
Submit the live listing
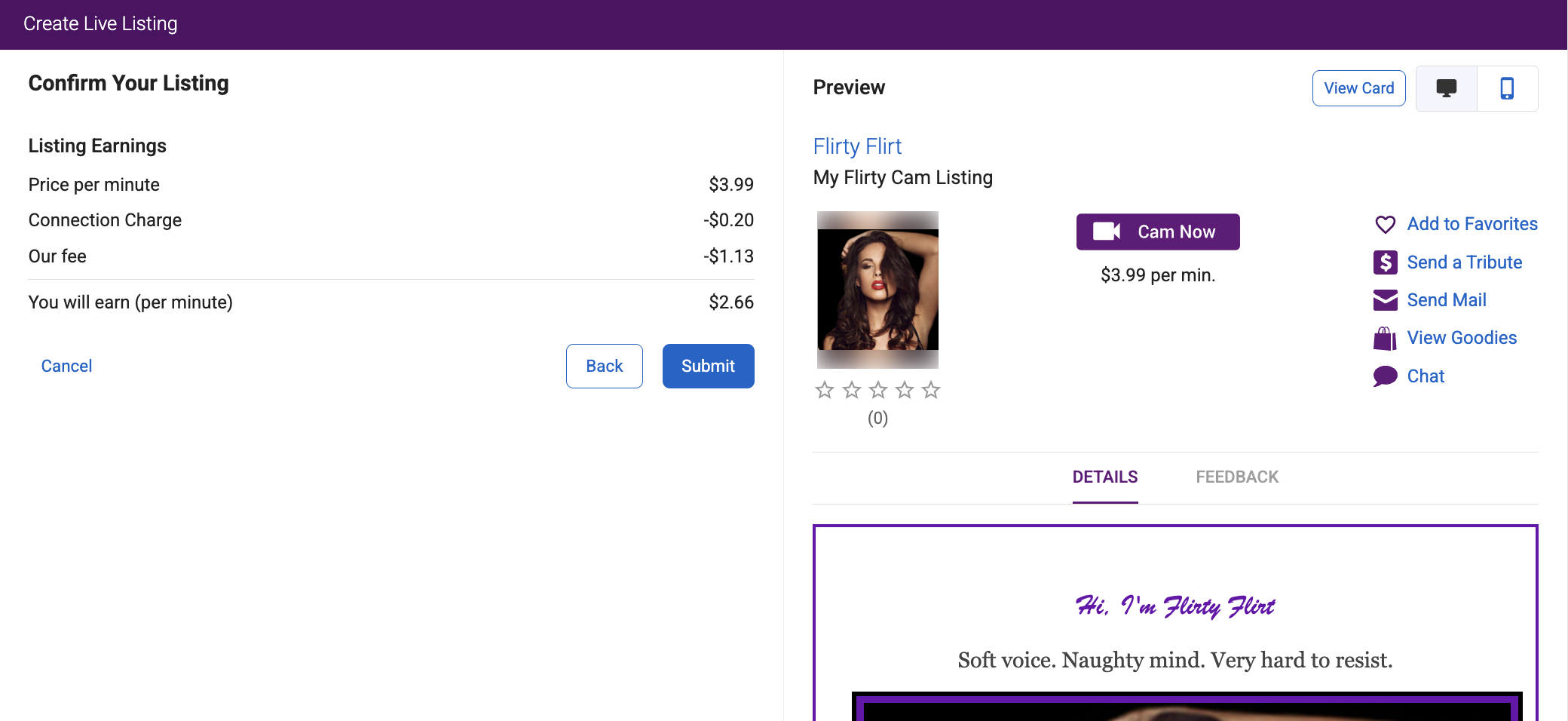(x=709, y=367)
